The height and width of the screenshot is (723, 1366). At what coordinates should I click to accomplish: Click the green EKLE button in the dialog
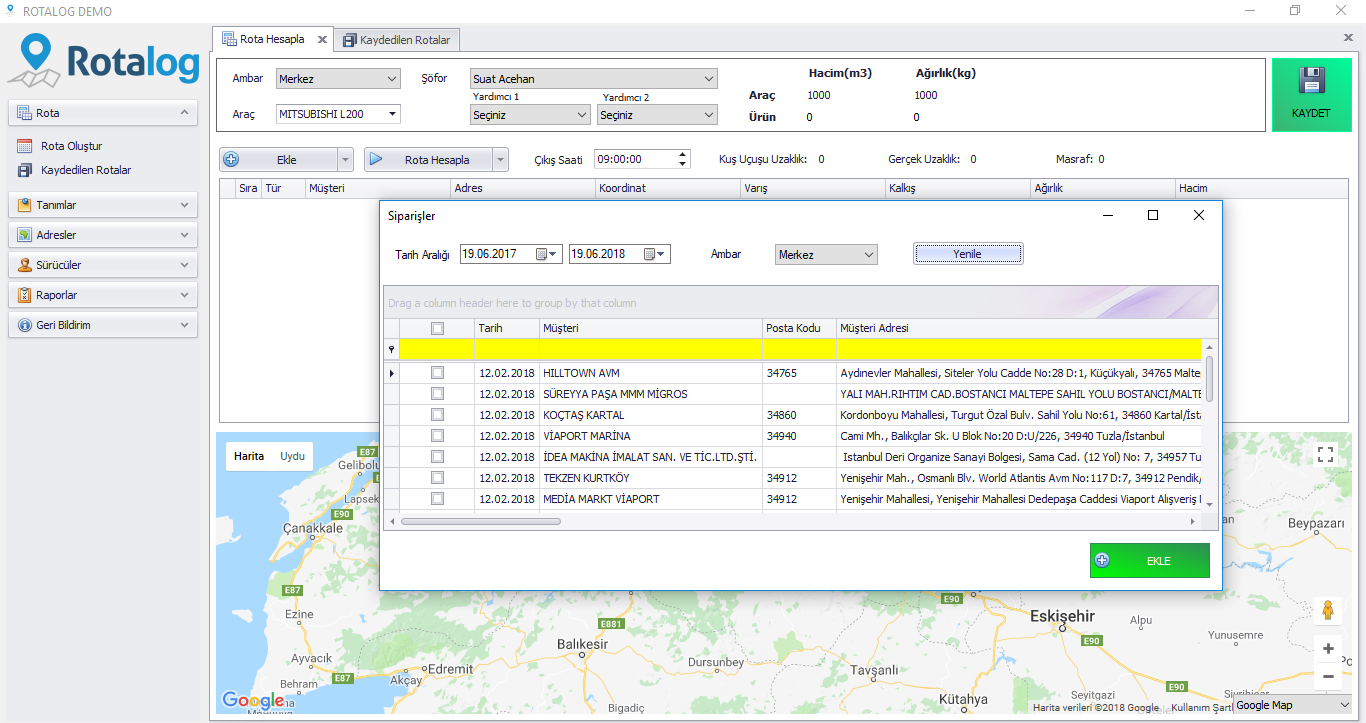[x=1150, y=561]
